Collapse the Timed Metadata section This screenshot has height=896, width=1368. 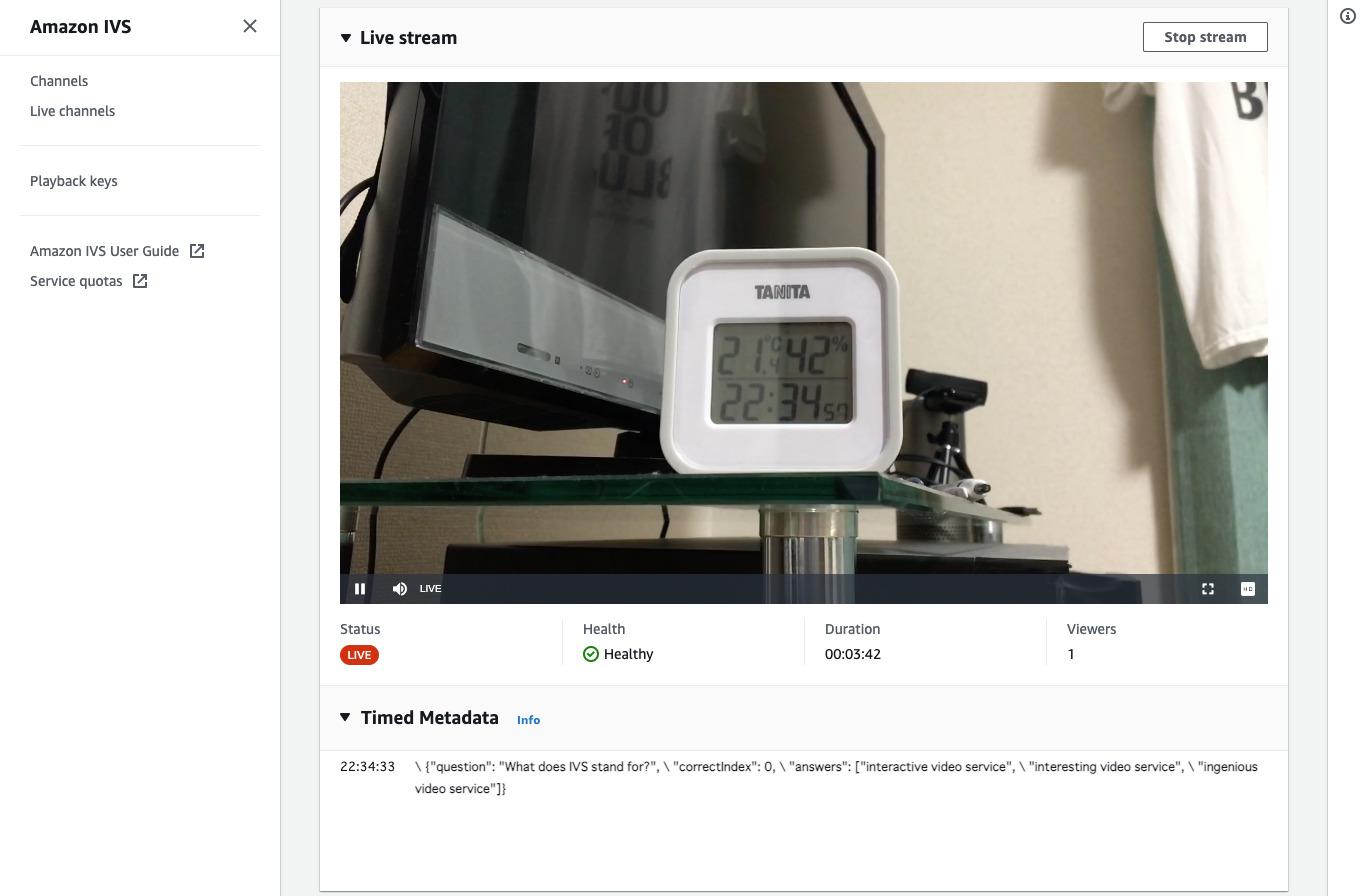[346, 717]
